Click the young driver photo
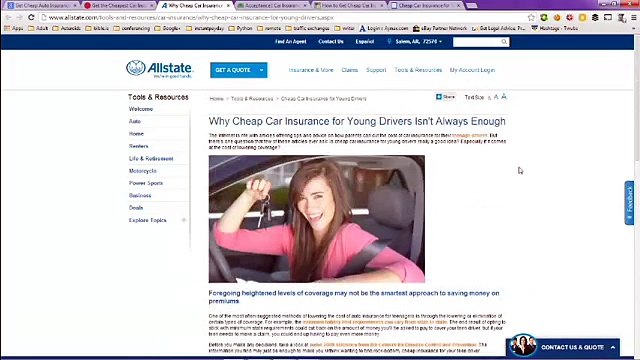 pyautogui.click(x=317, y=219)
